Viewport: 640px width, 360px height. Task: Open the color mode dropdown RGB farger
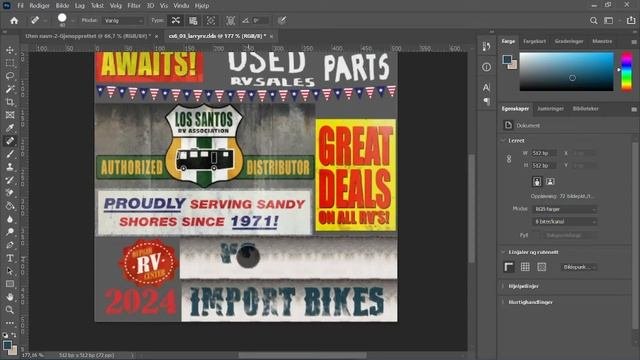click(565, 209)
